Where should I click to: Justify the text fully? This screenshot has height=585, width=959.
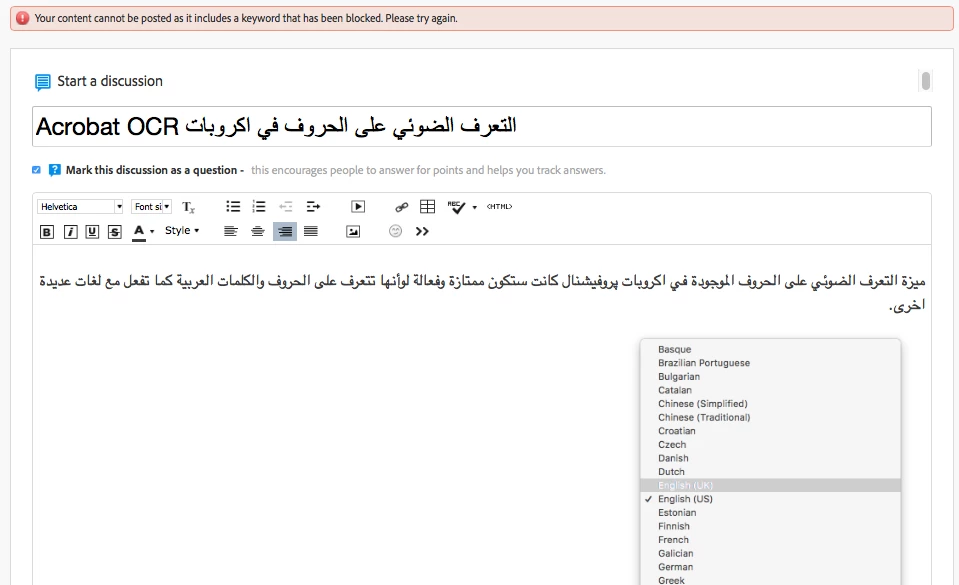311,231
